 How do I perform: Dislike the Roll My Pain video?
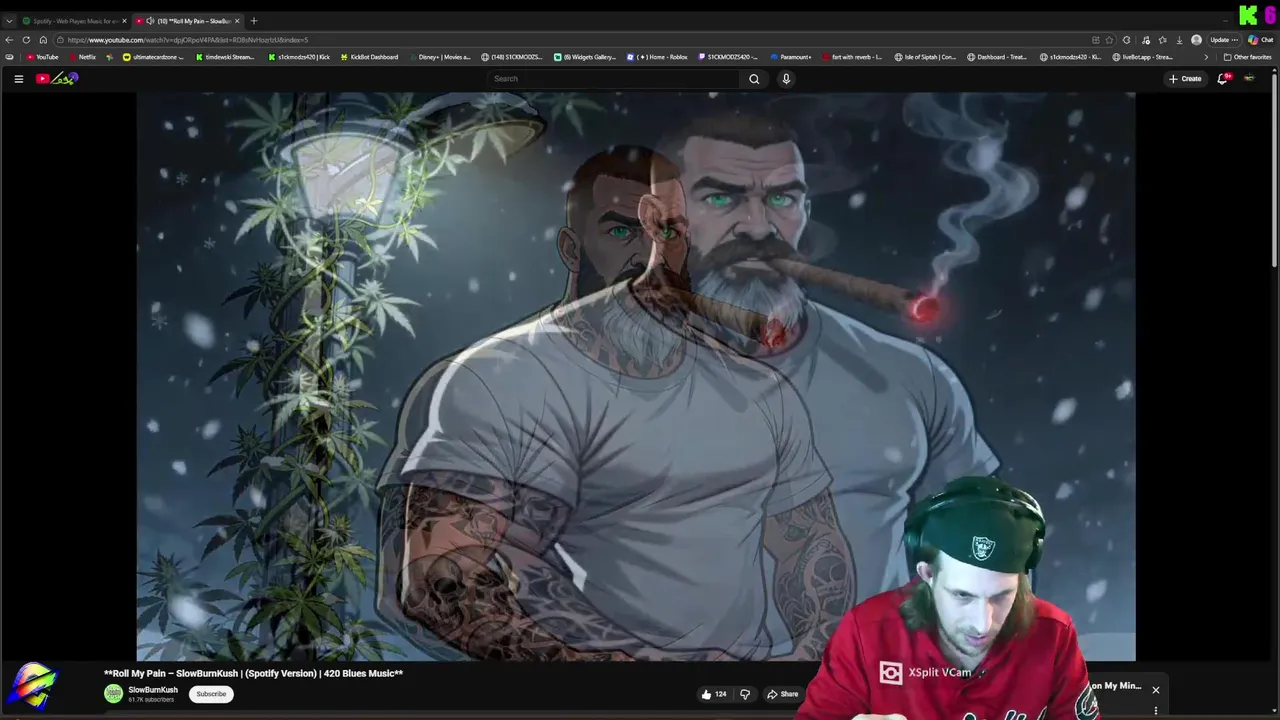[745, 694]
